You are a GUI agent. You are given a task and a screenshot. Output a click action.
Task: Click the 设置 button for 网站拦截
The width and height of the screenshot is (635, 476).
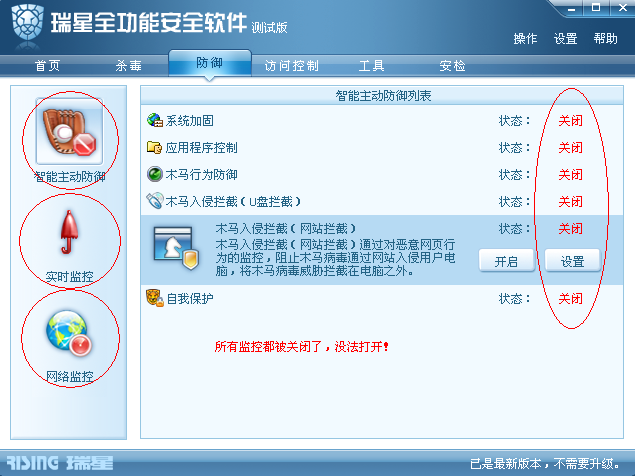(x=572, y=261)
